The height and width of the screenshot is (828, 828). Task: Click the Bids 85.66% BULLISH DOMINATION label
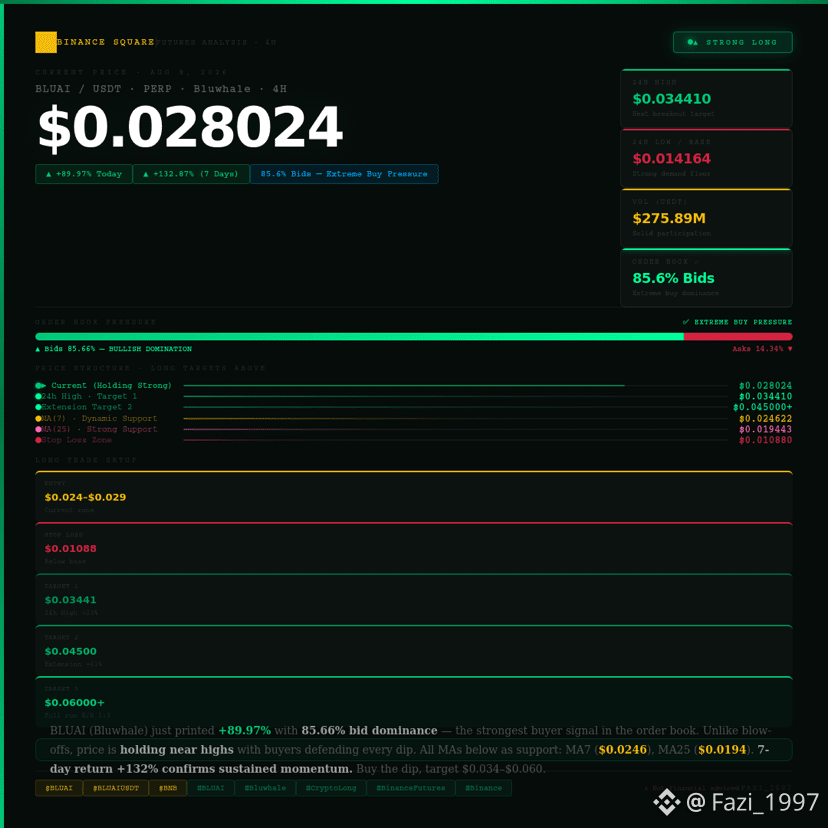(x=114, y=349)
